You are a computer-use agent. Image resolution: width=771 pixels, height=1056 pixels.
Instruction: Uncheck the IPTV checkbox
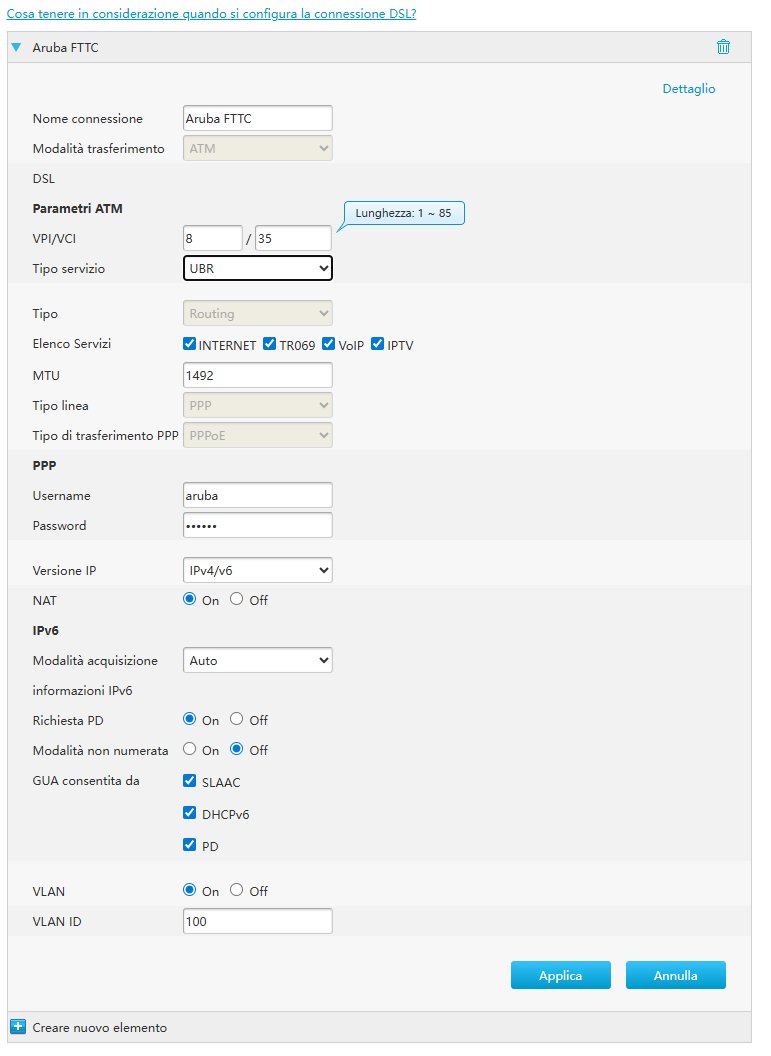(378, 344)
